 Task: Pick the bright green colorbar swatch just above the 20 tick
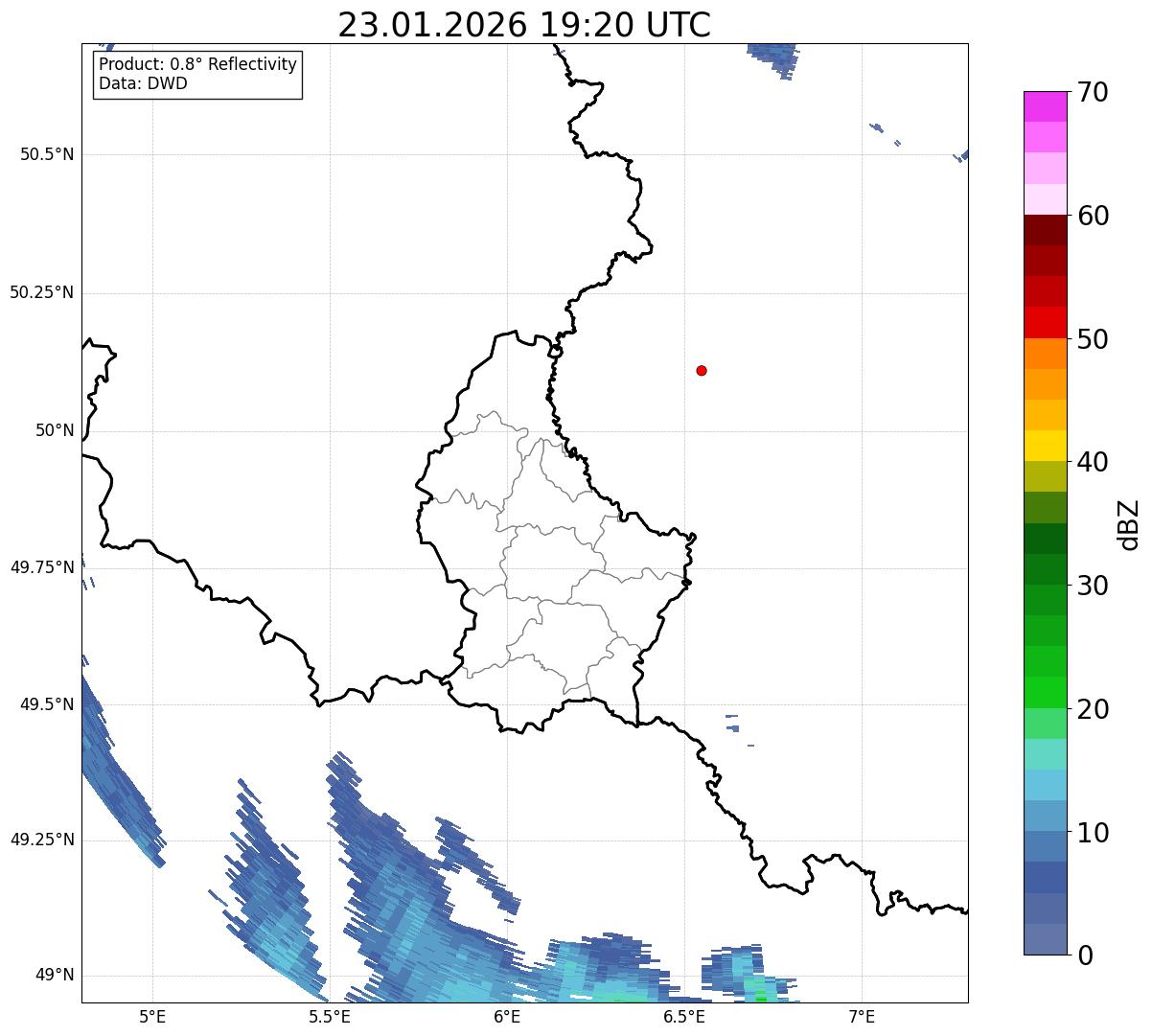1046,693
